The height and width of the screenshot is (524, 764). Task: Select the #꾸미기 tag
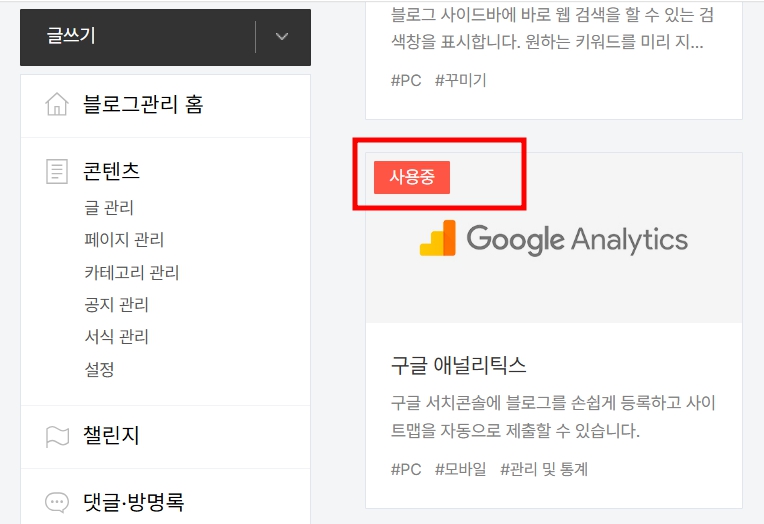tap(460, 80)
